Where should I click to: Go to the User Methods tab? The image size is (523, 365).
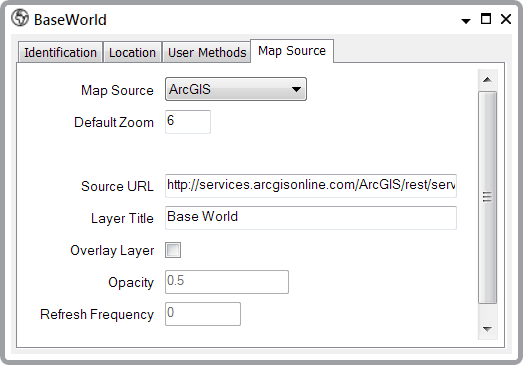(207, 52)
